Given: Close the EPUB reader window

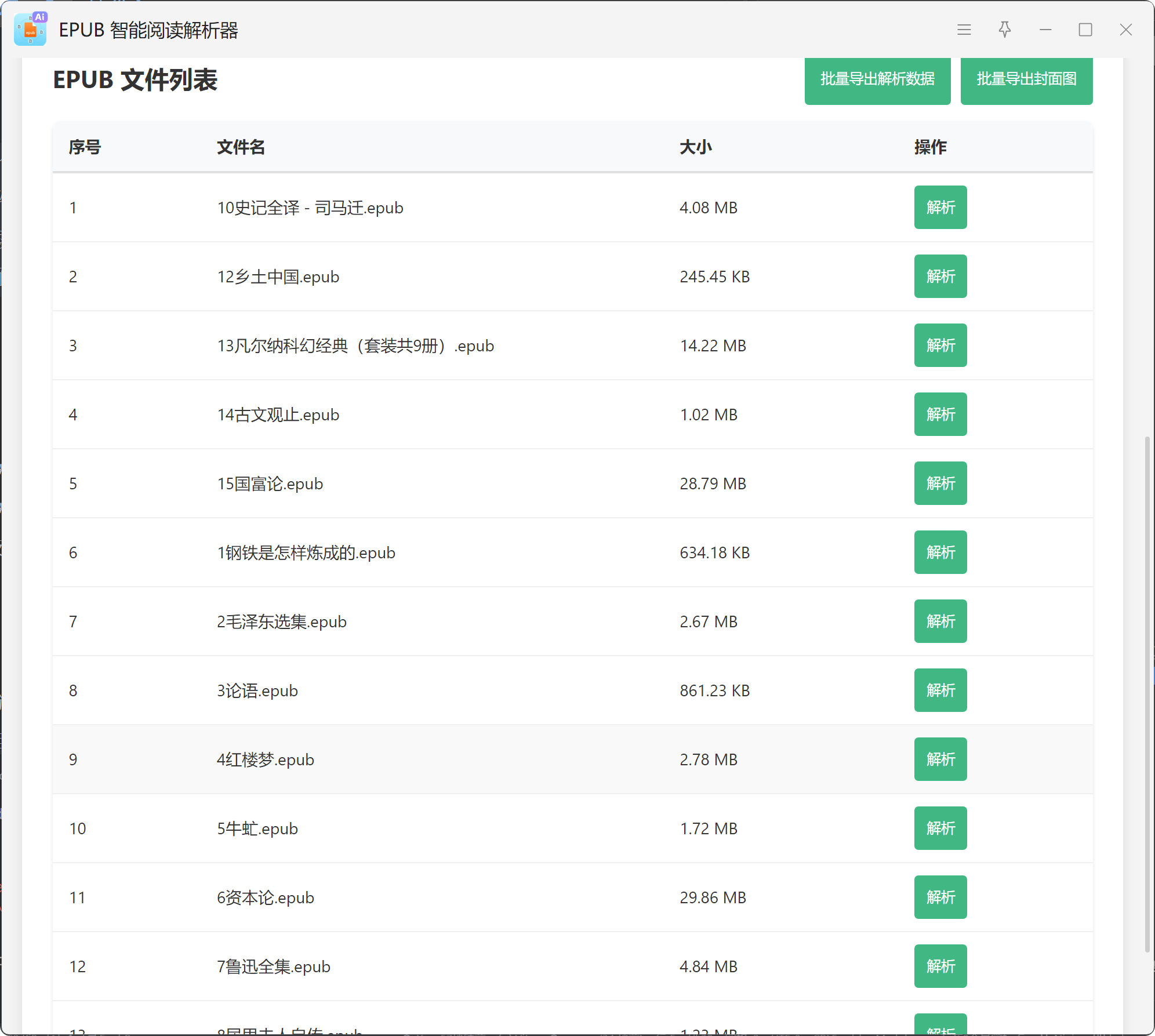Looking at the screenshot, I should point(1125,30).
